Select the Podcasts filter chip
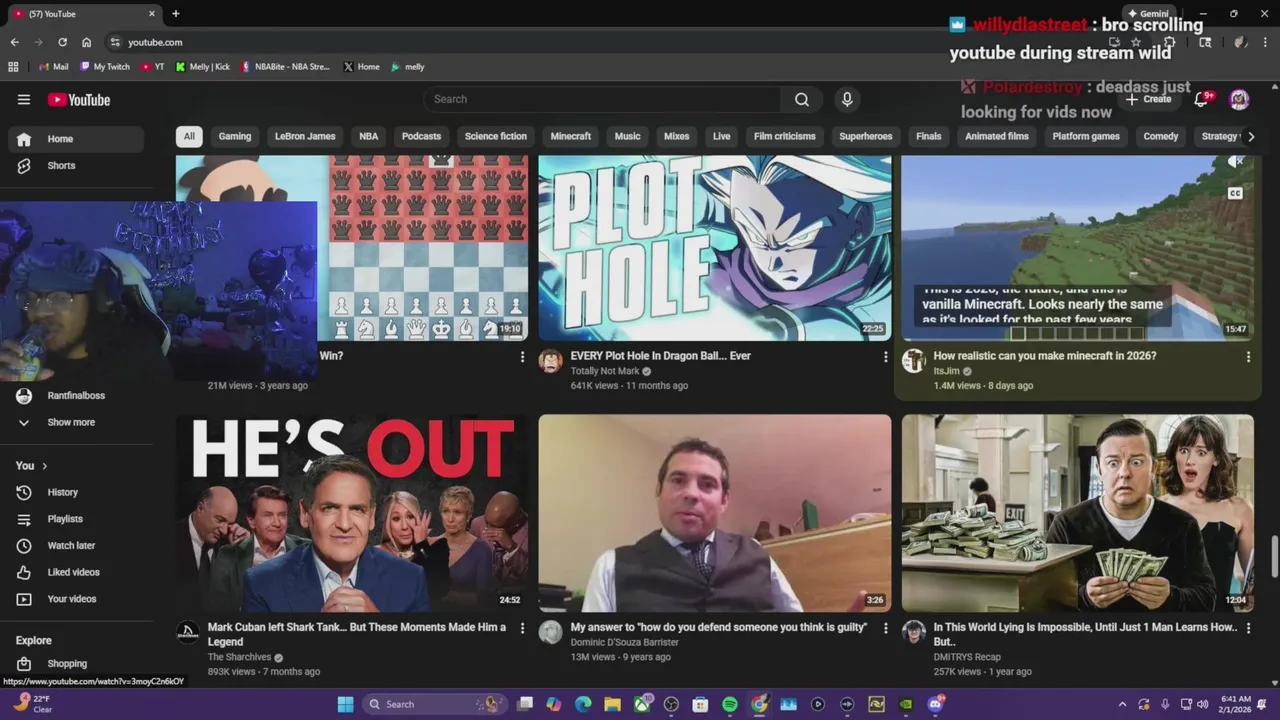The height and width of the screenshot is (720, 1280). coord(421,136)
